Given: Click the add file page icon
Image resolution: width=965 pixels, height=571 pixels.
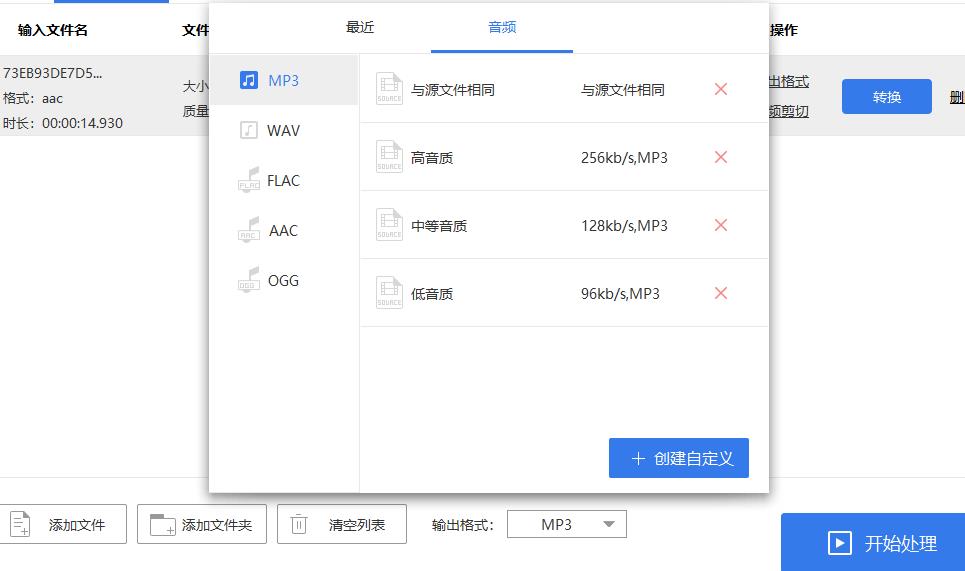Looking at the screenshot, I should coord(20,524).
